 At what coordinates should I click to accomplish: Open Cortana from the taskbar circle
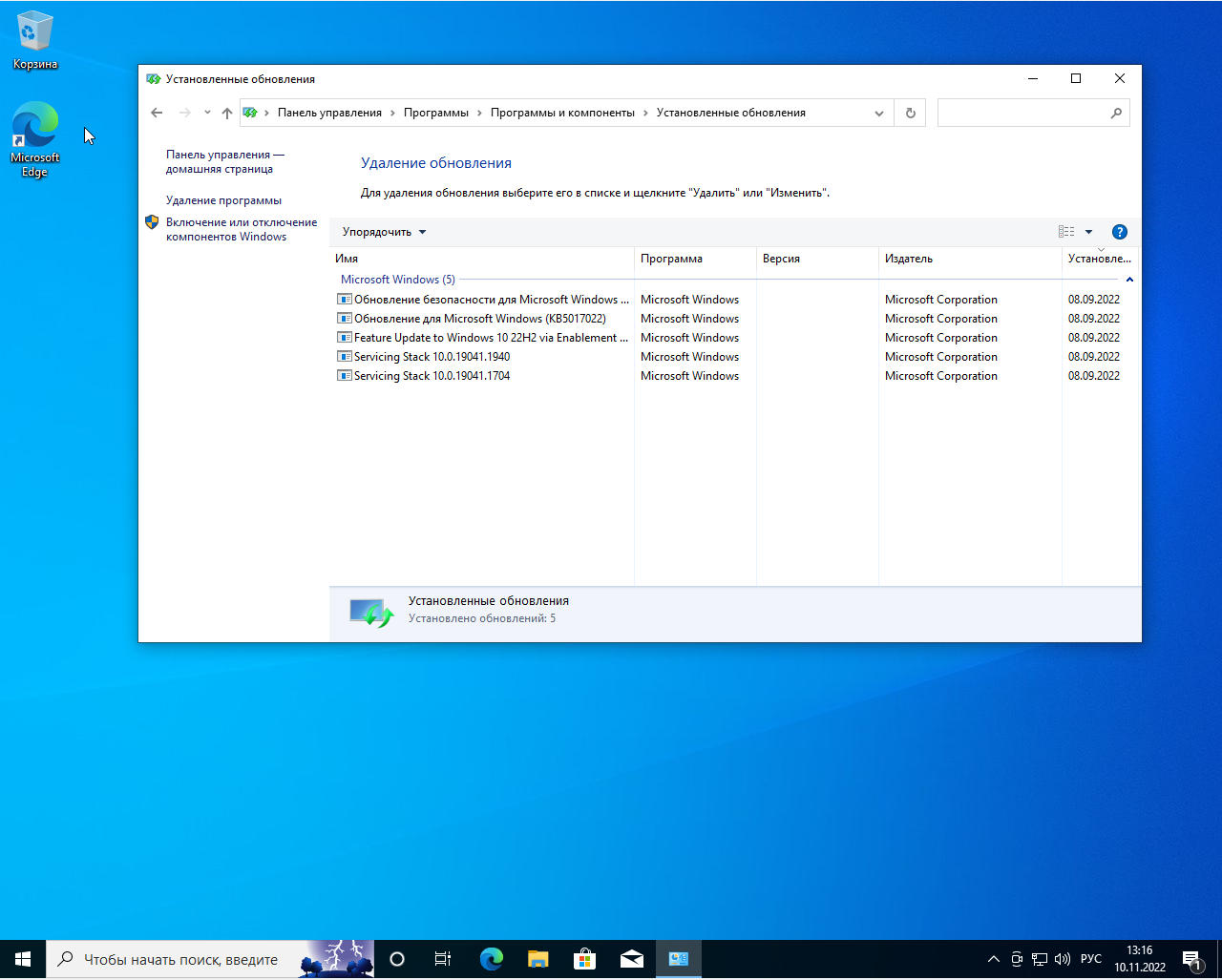click(397, 960)
